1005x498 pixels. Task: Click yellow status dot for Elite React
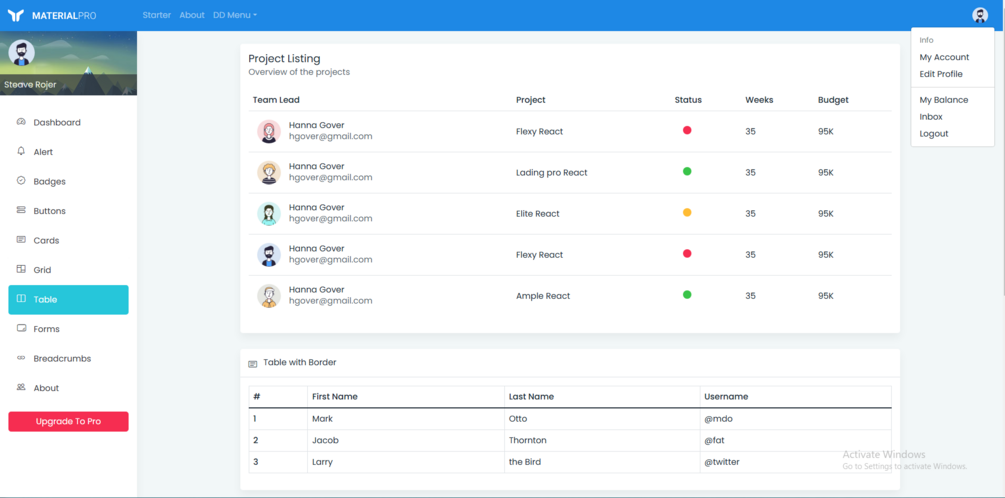click(x=687, y=212)
